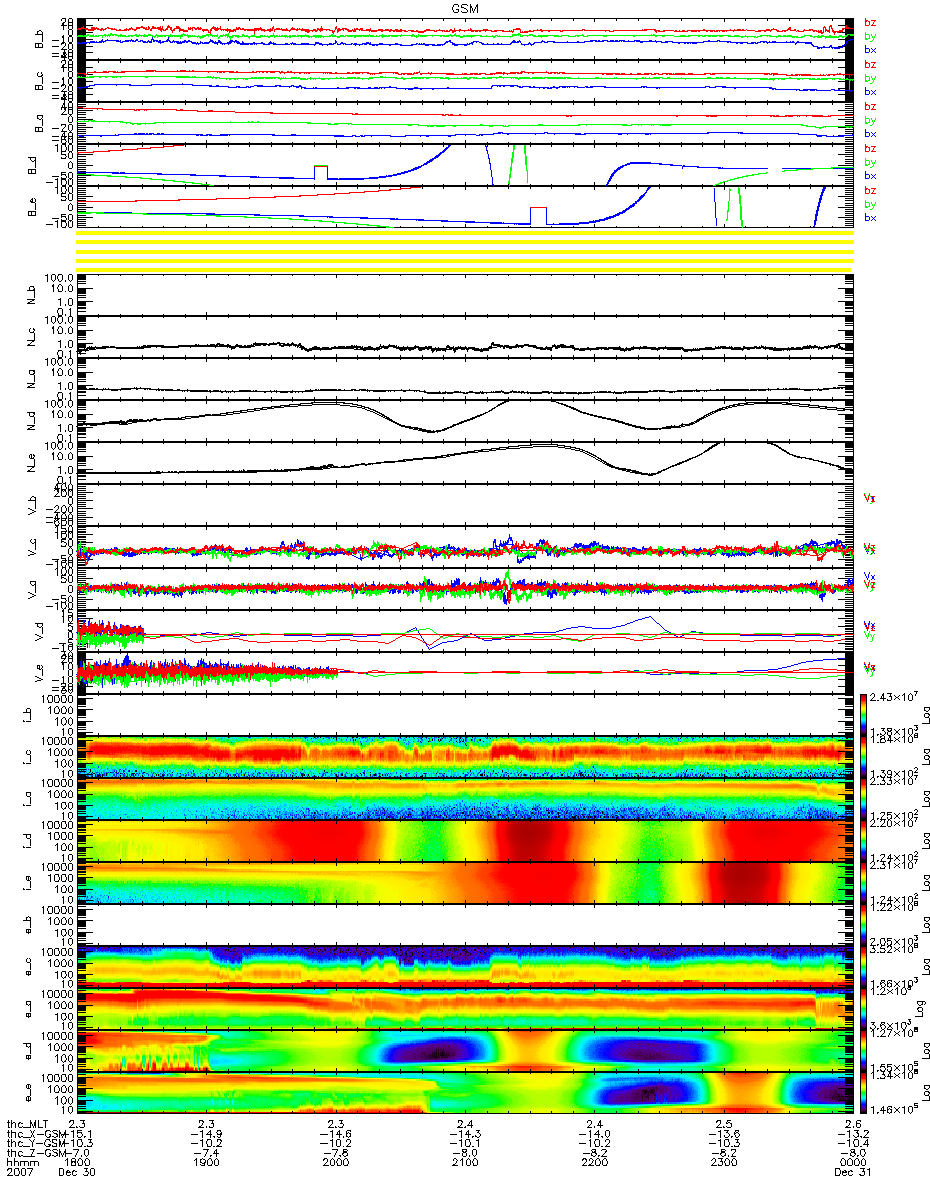
Task: Click inside the V_c velocity plot panel
Action: [x=465, y=546]
